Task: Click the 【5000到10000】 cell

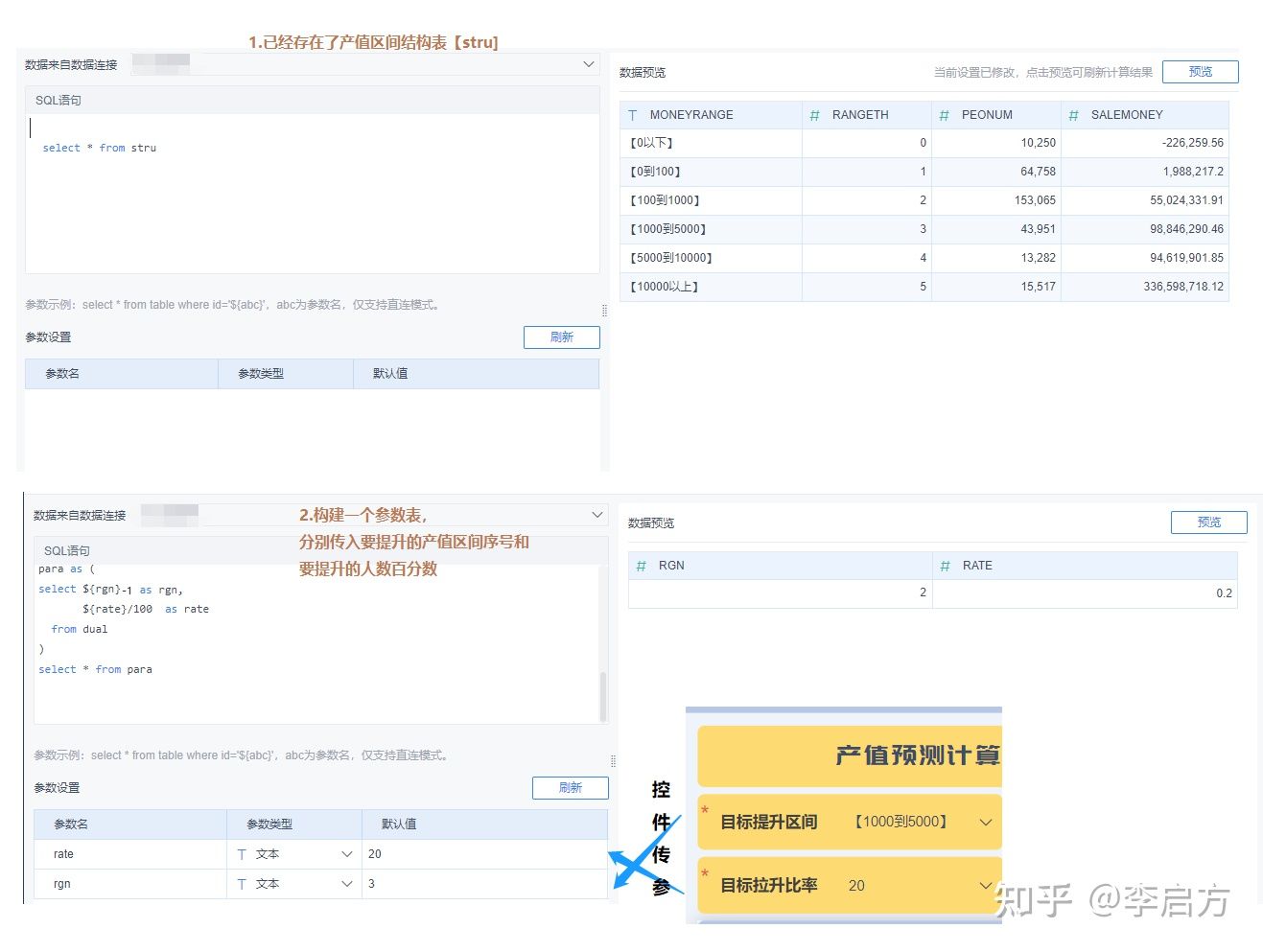Action: coord(711,258)
